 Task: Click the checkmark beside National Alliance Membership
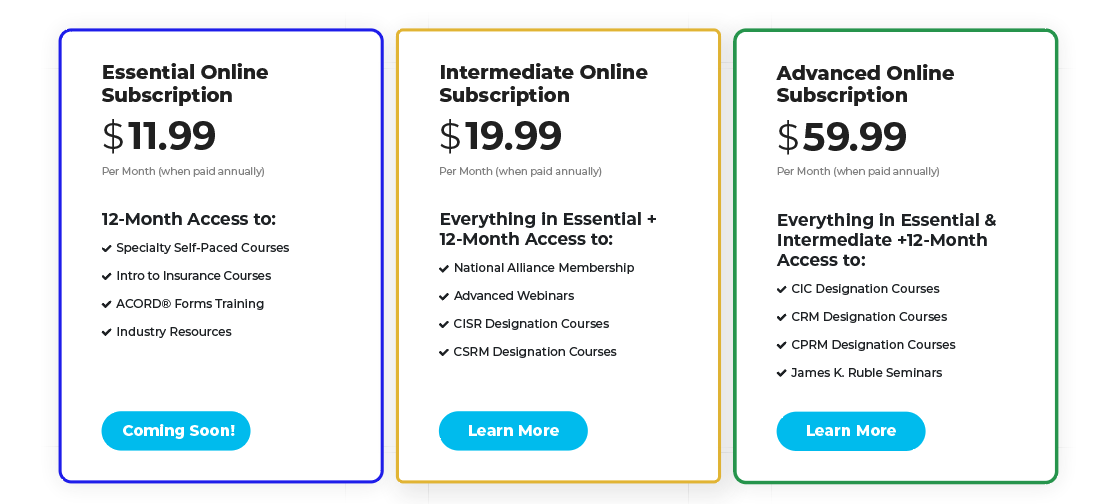click(x=444, y=268)
